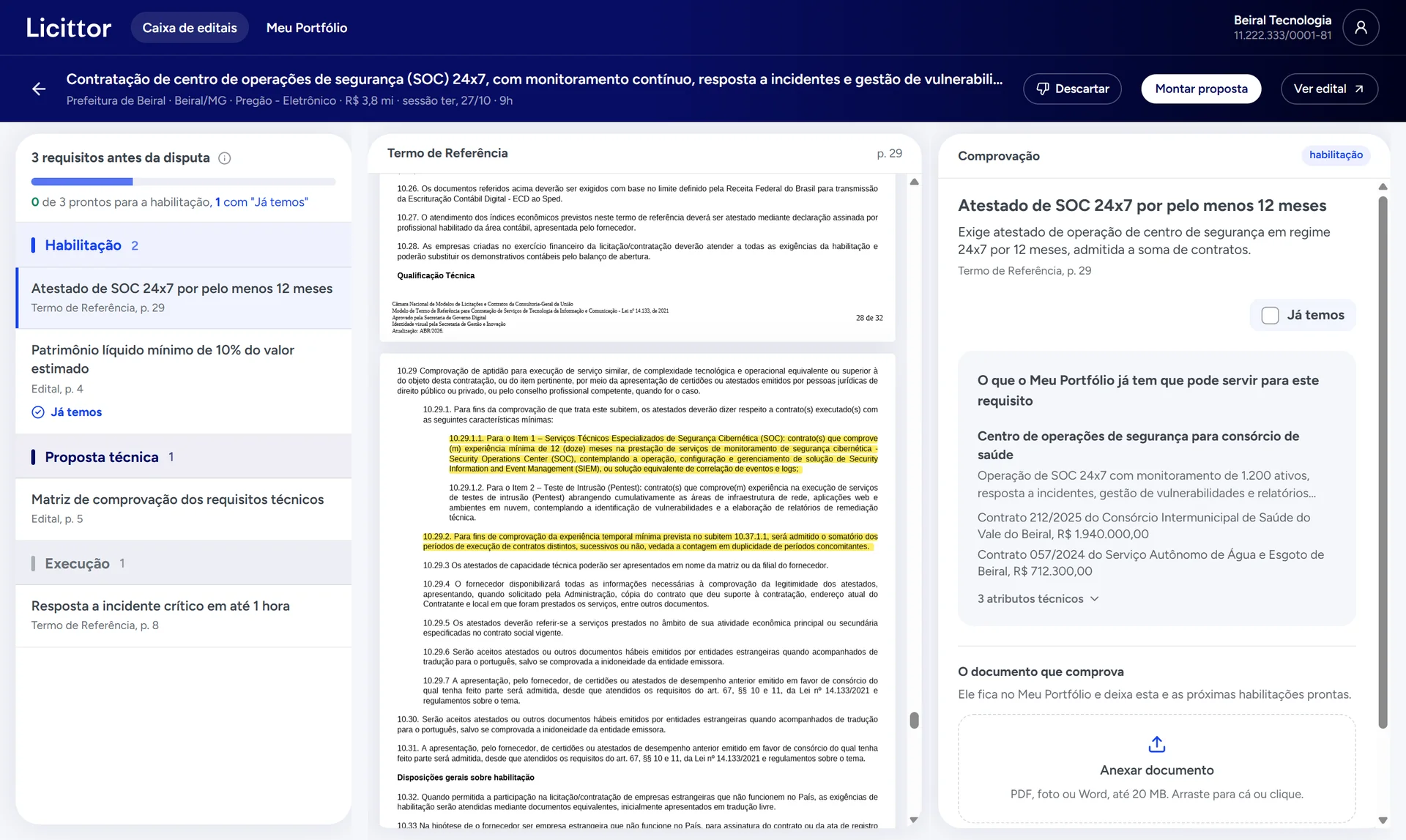
Task: Click highlighted clause 10.29.2 text
Action: pos(650,541)
